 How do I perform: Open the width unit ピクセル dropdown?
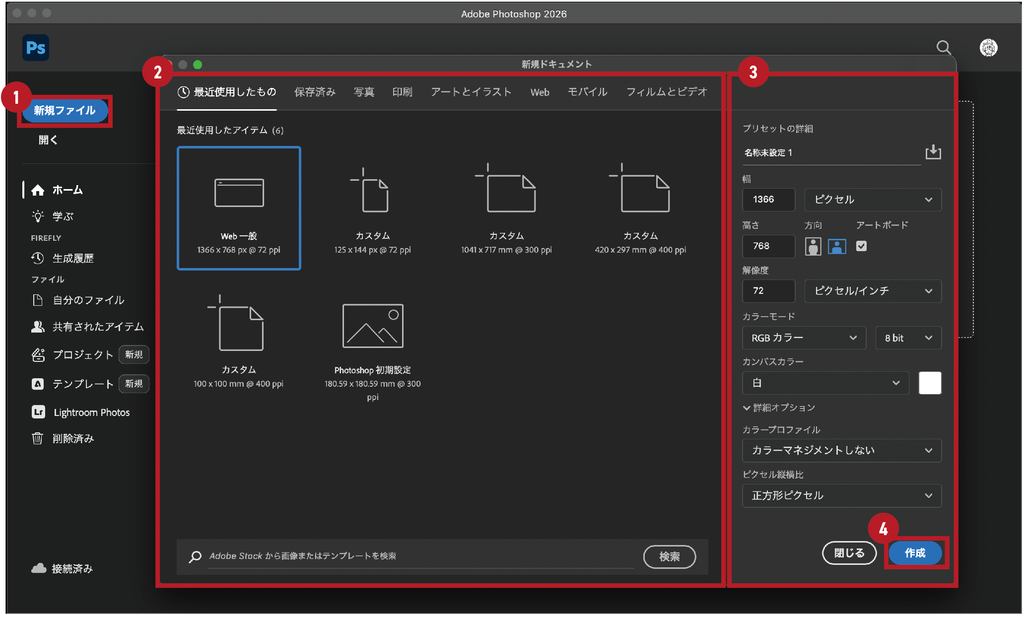tap(873, 200)
